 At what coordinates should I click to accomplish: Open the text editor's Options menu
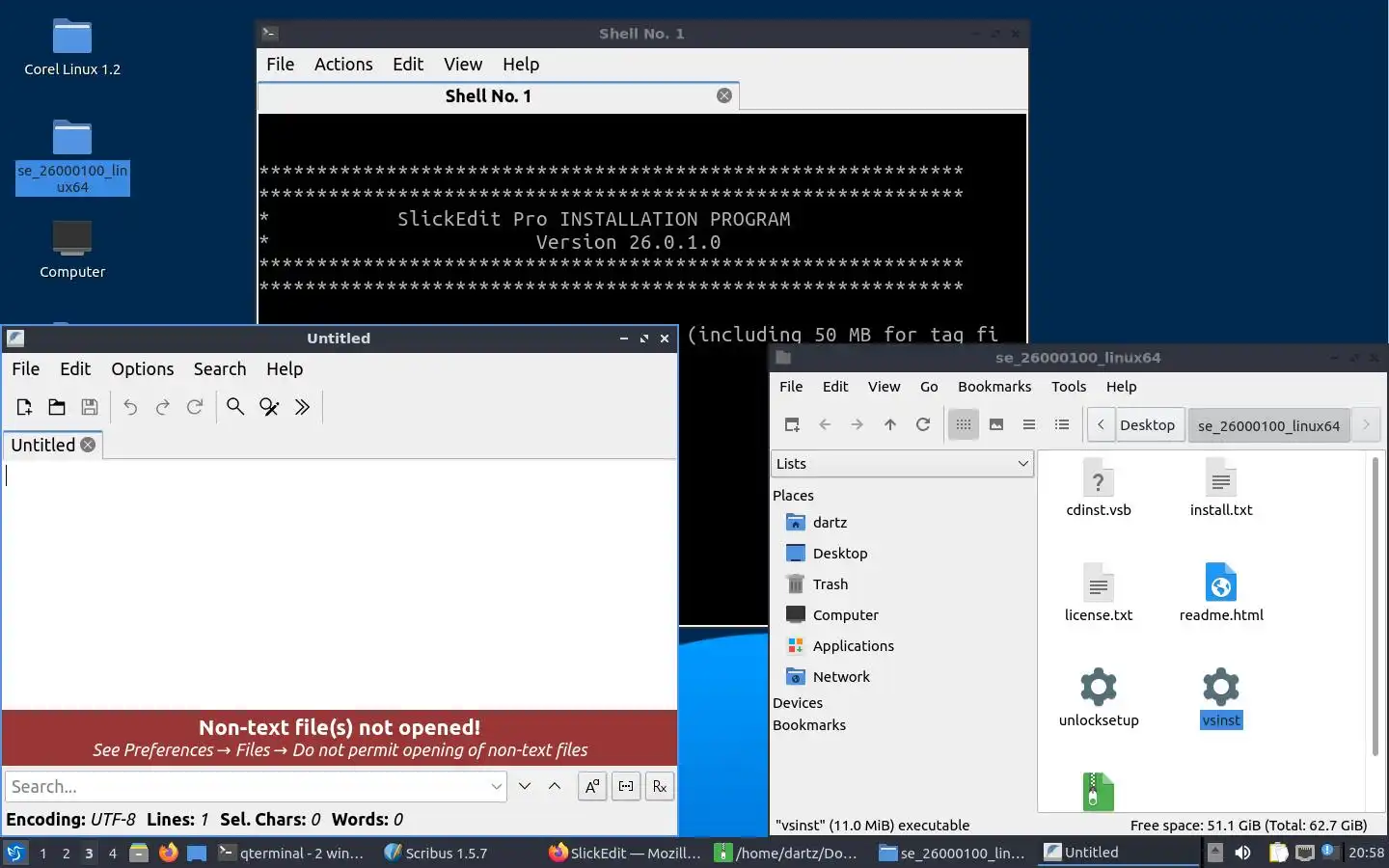143,368
